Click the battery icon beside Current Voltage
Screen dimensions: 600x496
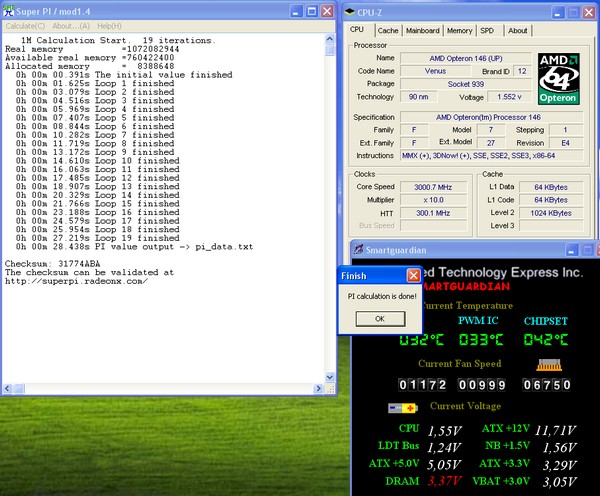(x=403, y=408)
